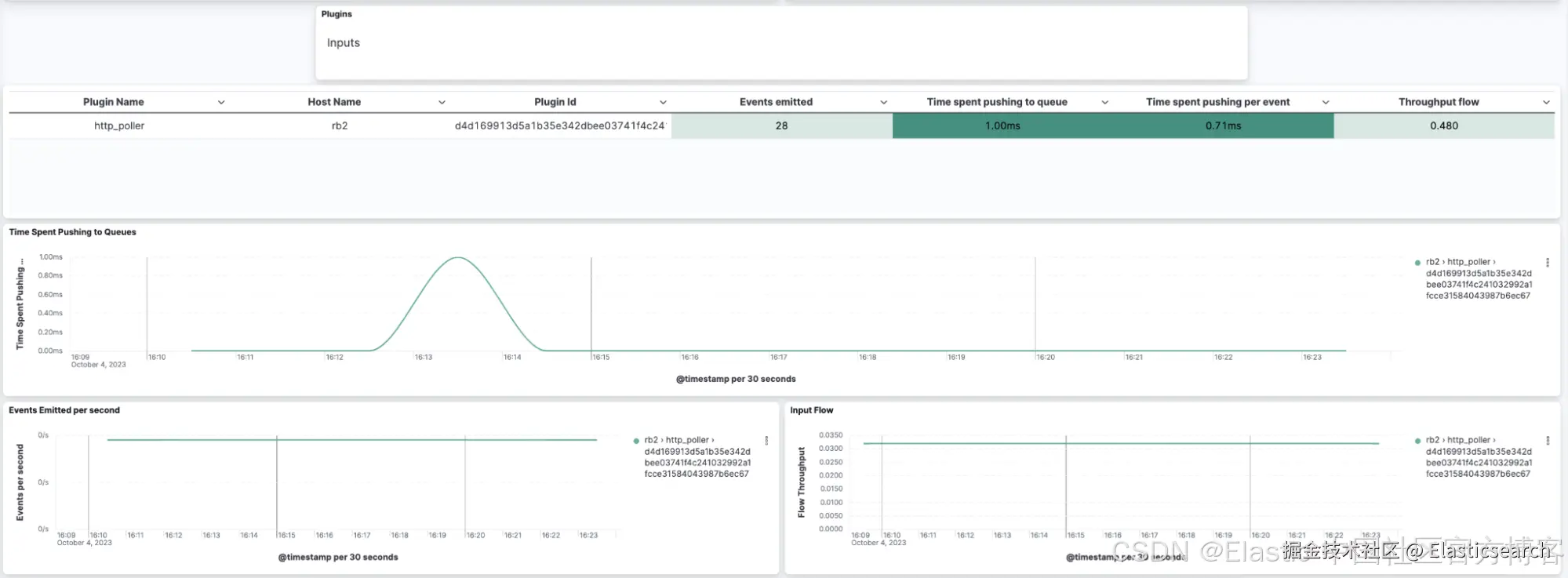Screen dimensions: 1568x578
Task: Open Events emitted column chevron
Action: tap(883, 102)
